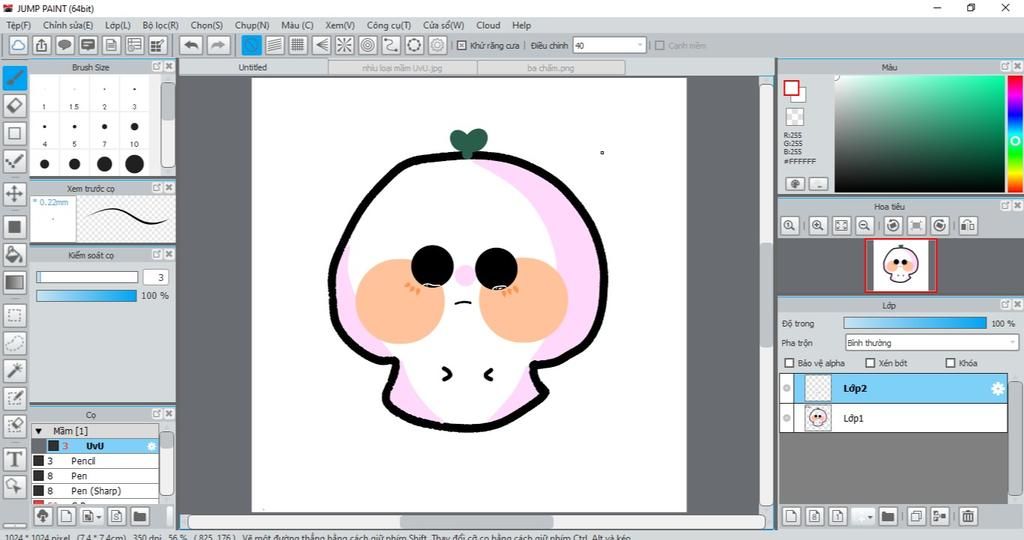Select the Eraser tool in left toolbar
The width and height of the screenshot is (1024, 540).
tap(15, 105)
